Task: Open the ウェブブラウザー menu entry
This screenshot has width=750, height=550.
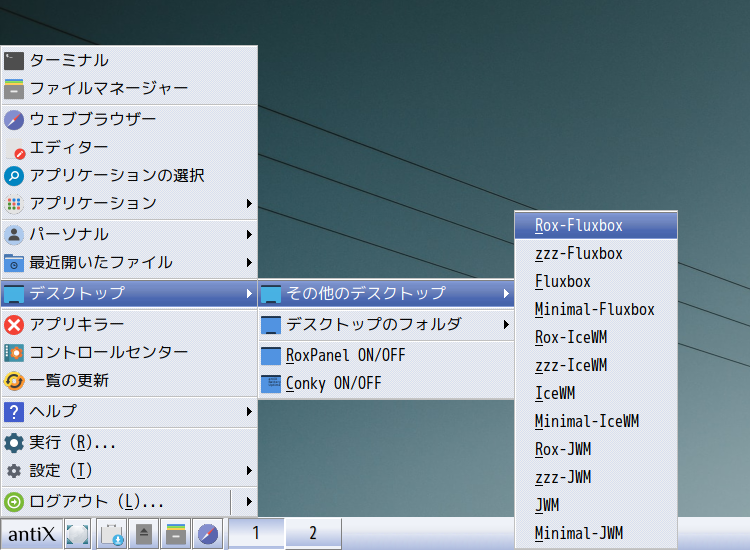Action: (x=130, y=120)
